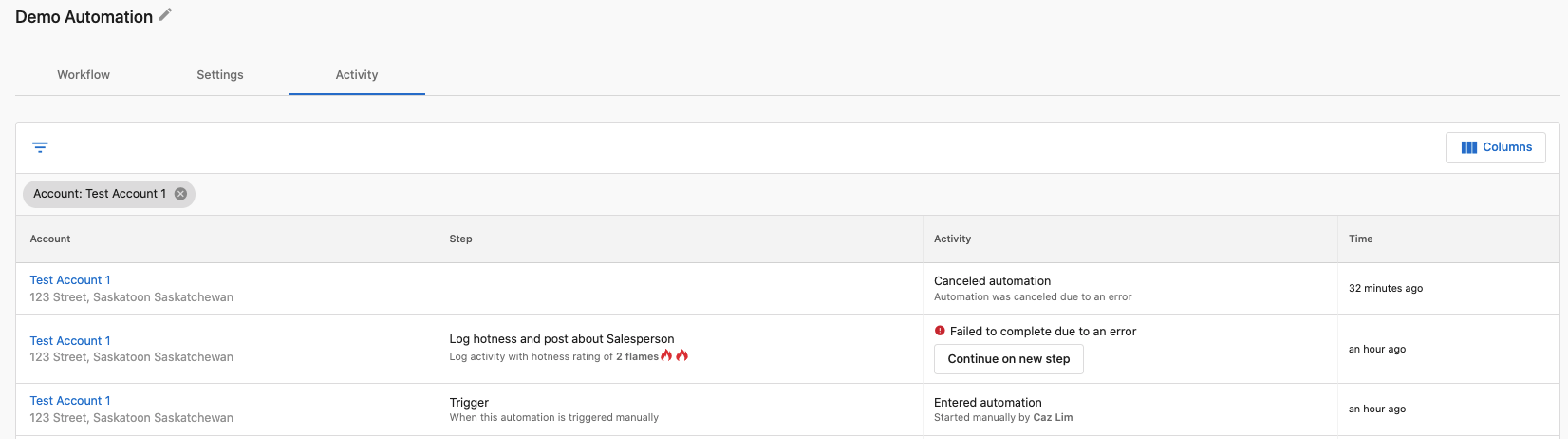This screenshot has width=1568, height=439.
Task: Open the Settings tab
Action: tap(220, 74)
